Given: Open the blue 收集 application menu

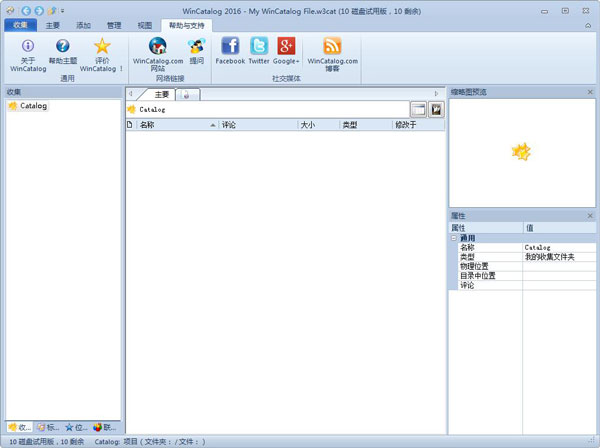Looking at the screenshot, I should coord(21,25).
